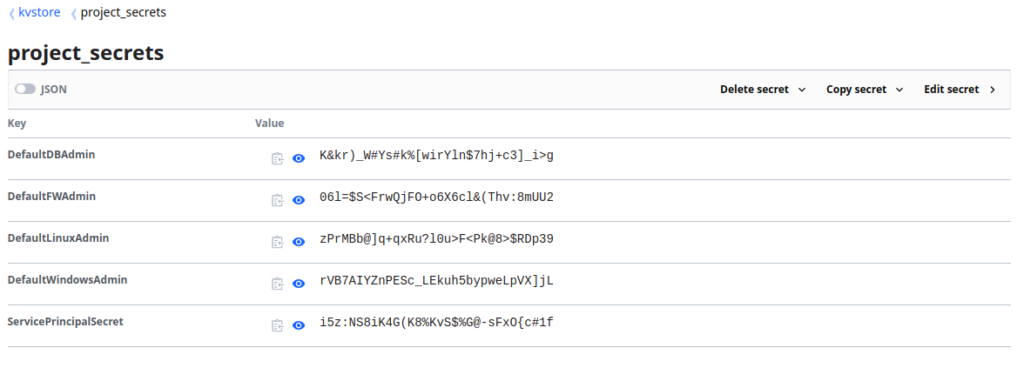Hide the ServicePrincipalSecret value
Screen dimensions: 1024x368
tap(298, 326)
